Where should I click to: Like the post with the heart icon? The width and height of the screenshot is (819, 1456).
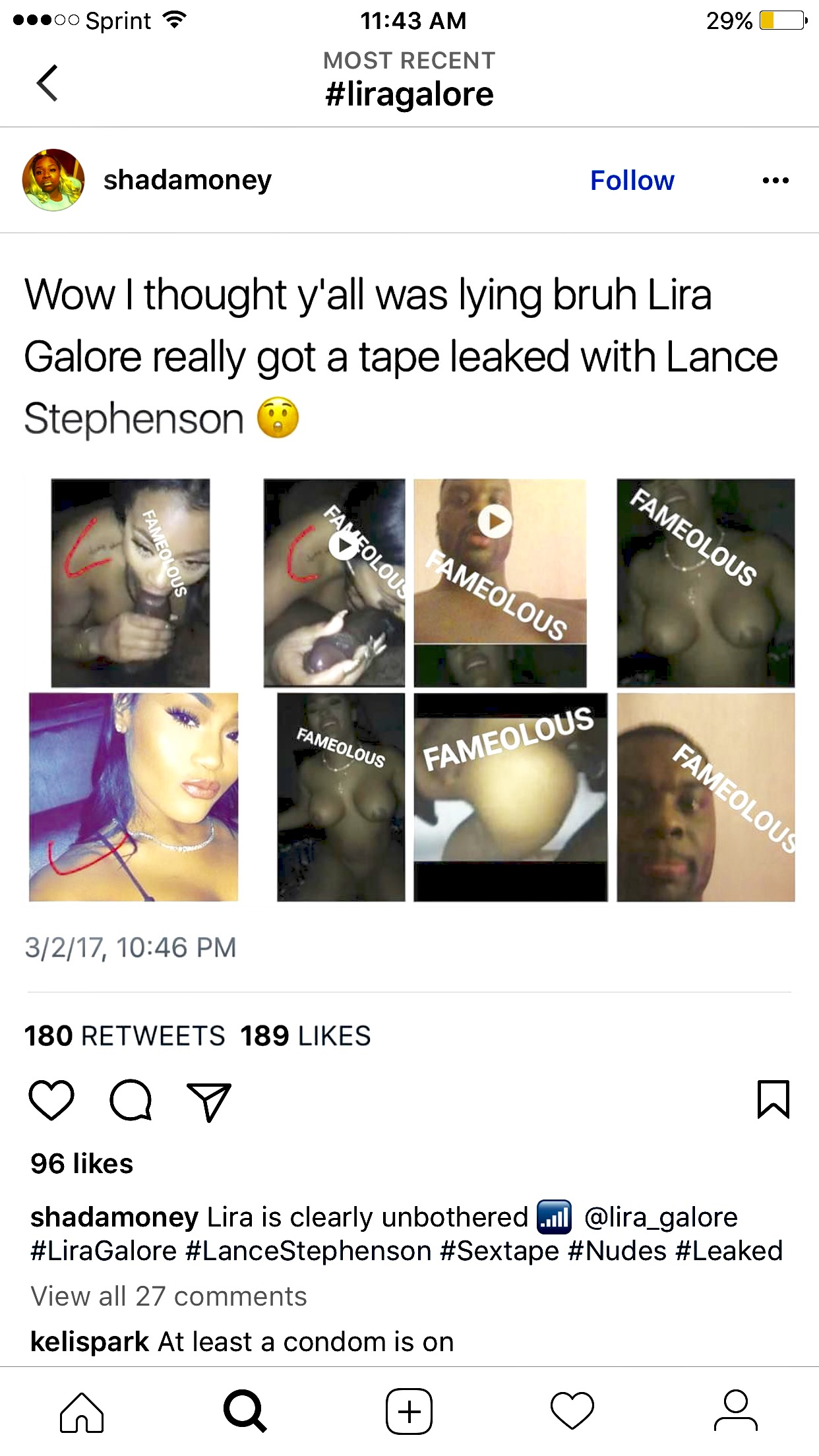point(51,1100)
